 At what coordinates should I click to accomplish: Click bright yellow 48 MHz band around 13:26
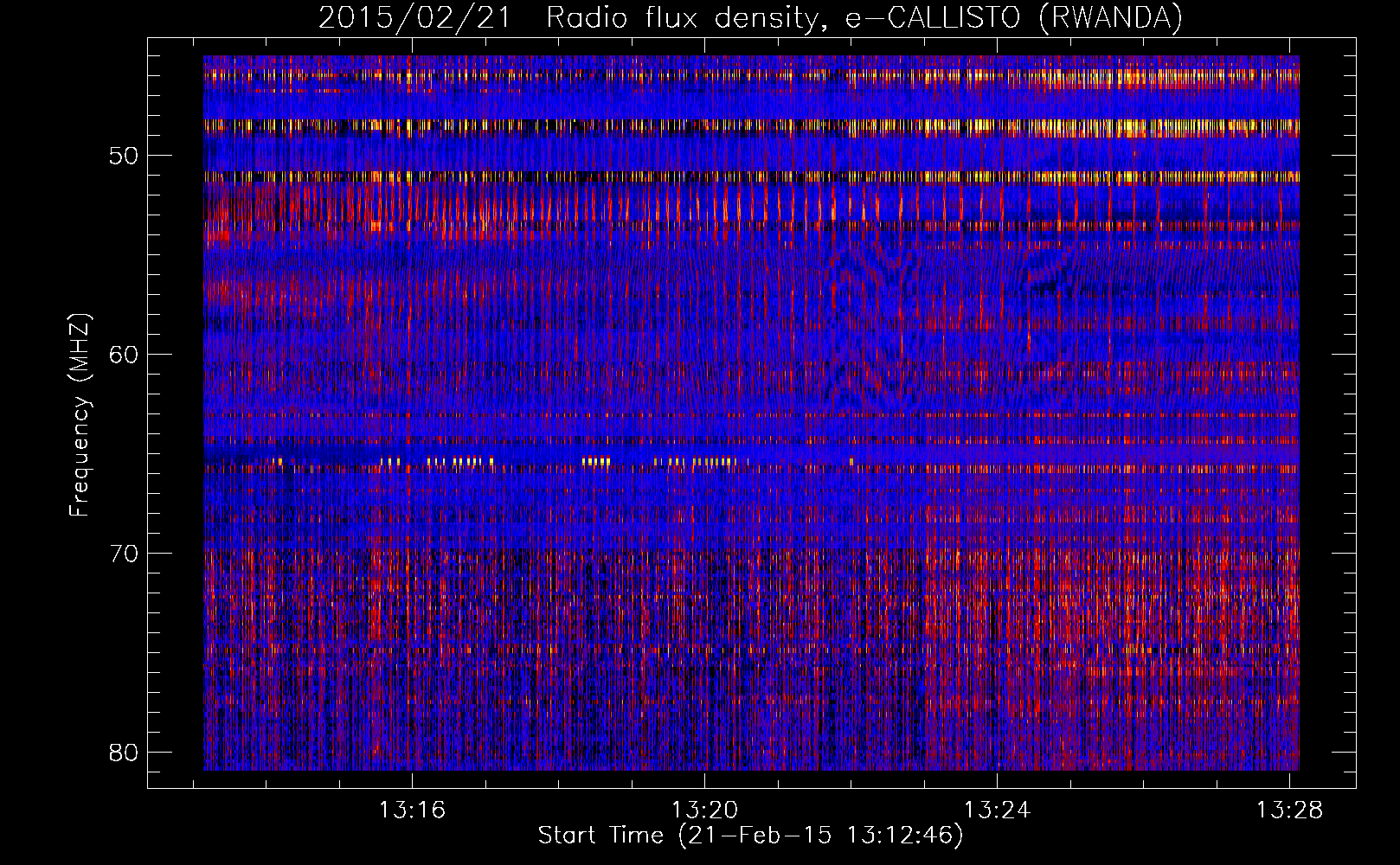click(x=1142, y=128)
